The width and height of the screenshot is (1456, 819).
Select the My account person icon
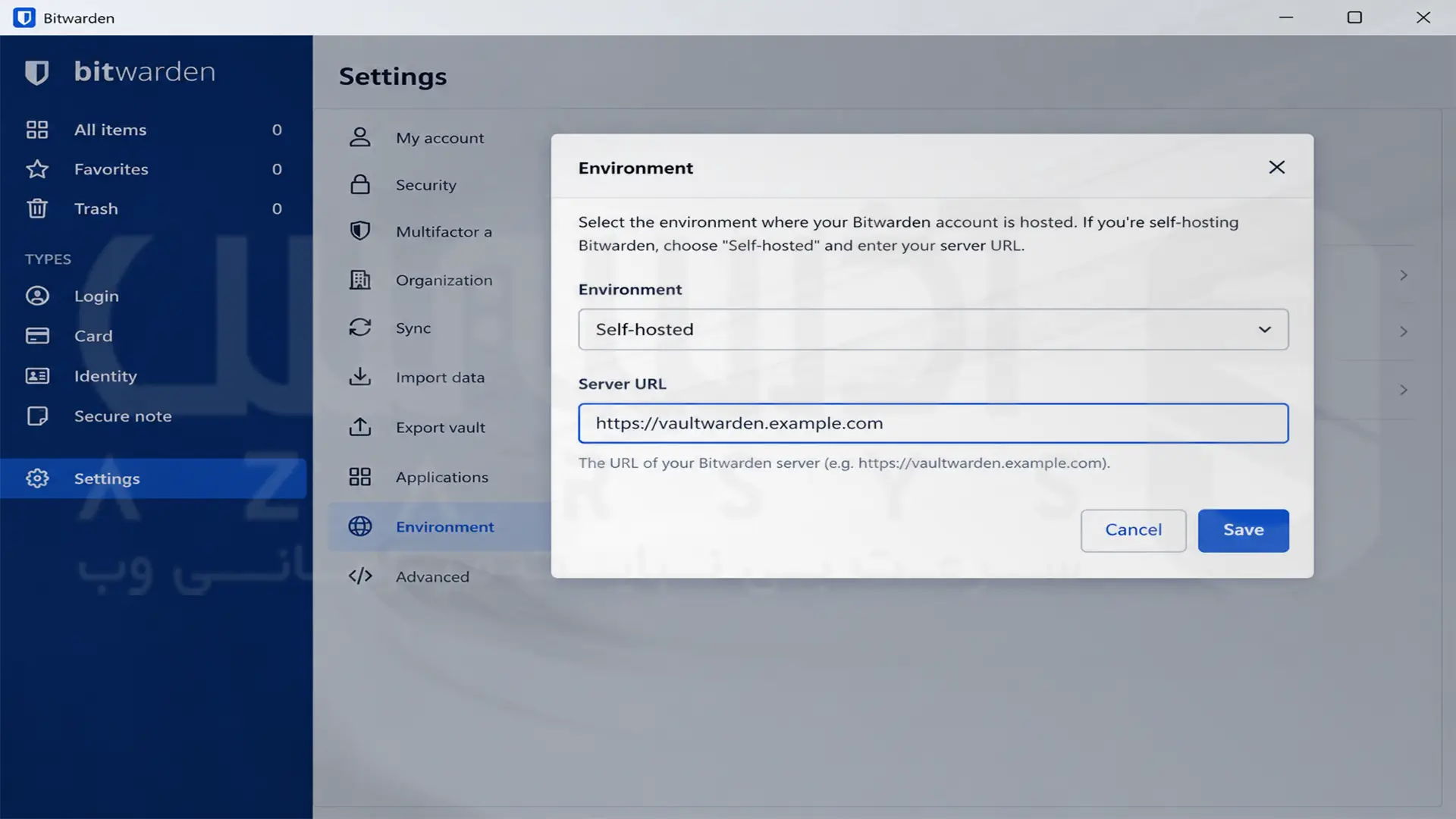(360, 137)
